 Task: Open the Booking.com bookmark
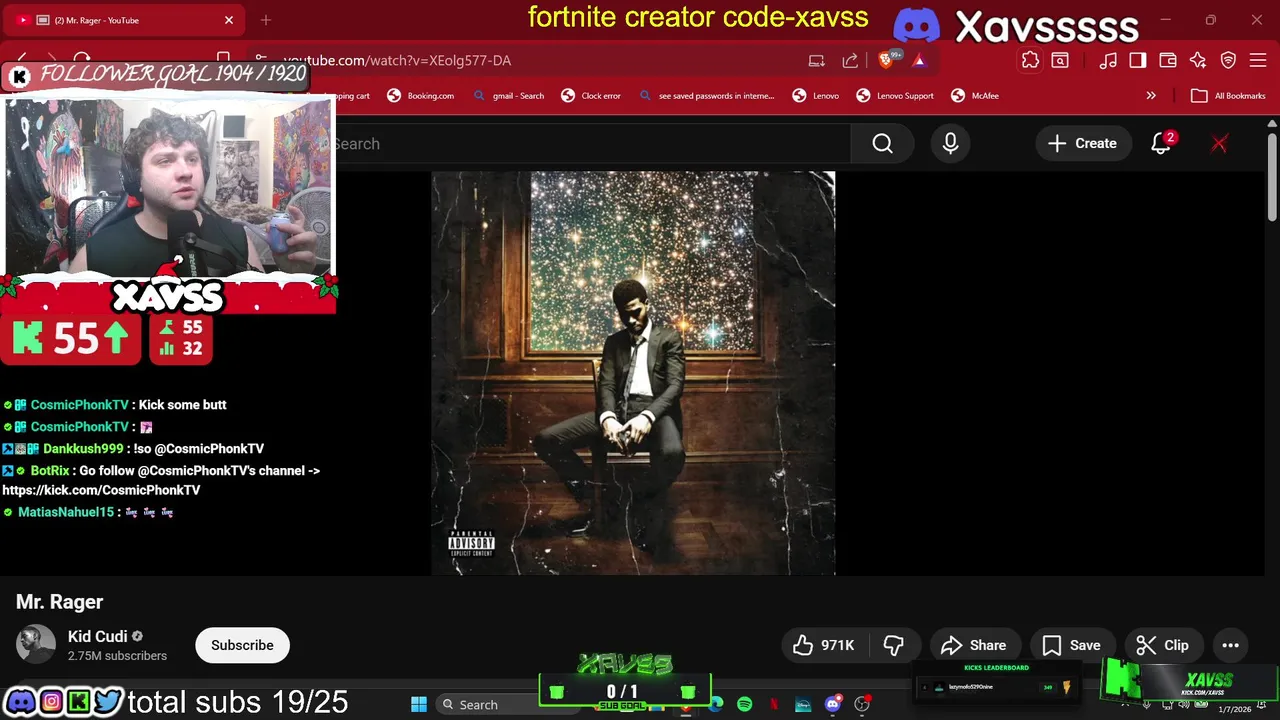coord(421,96)
